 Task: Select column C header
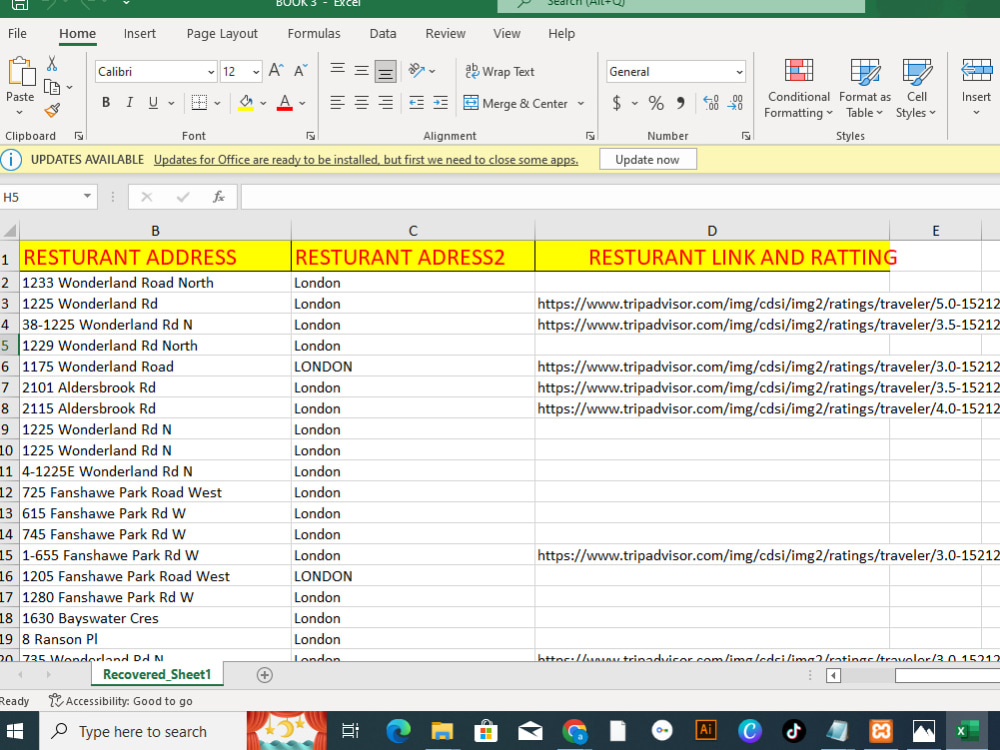point(413,230)
